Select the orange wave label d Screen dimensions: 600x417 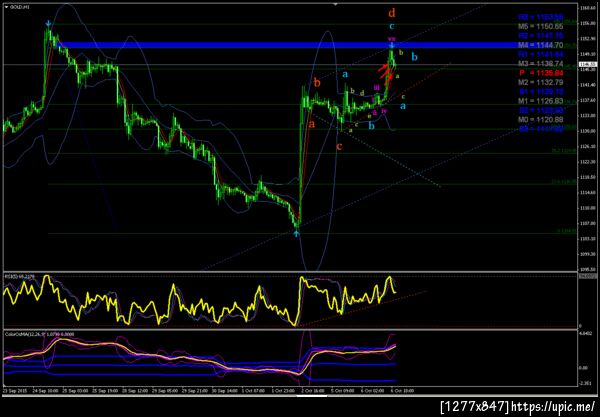(x=391, y=13)
